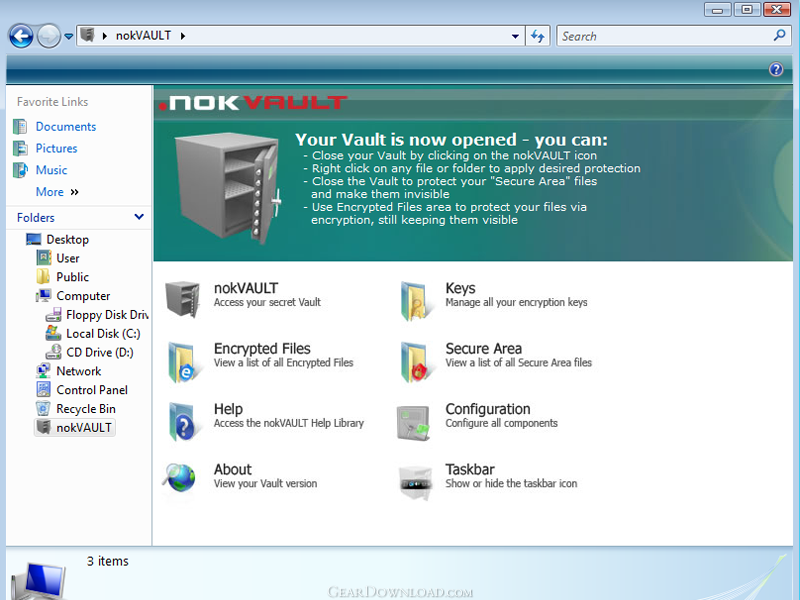Click the Control Panel icon in folder tree
The height and width of the screenshot is (600, 800).
point(43,390)
